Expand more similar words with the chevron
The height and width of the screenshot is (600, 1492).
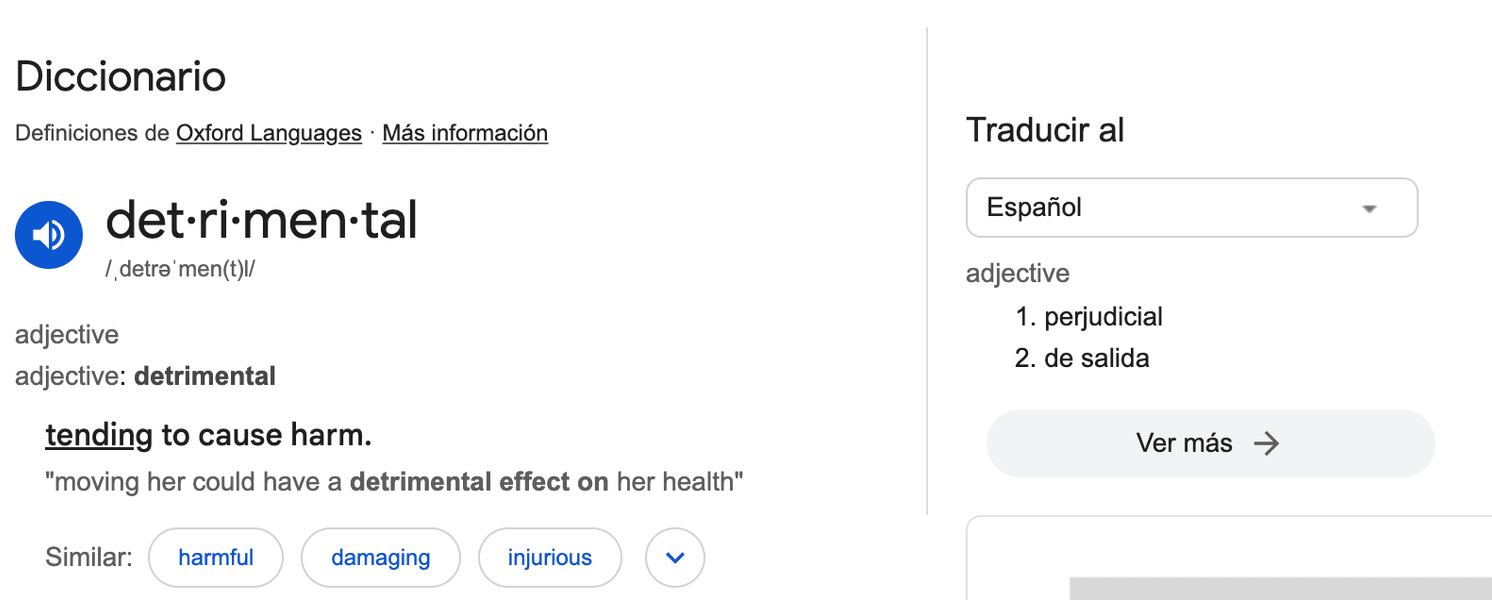click(x=675, y=557)
